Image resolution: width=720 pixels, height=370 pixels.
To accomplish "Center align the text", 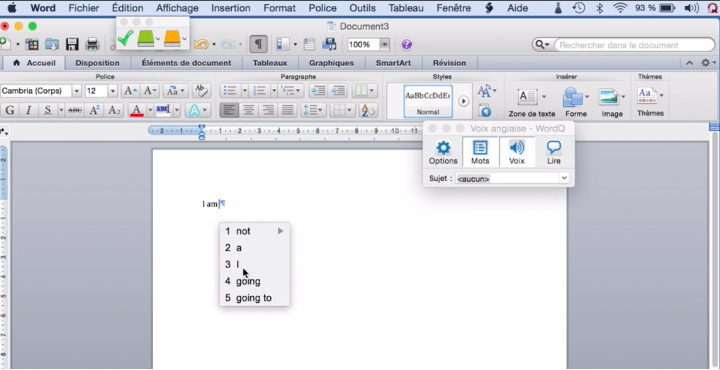I will point(248,110).
